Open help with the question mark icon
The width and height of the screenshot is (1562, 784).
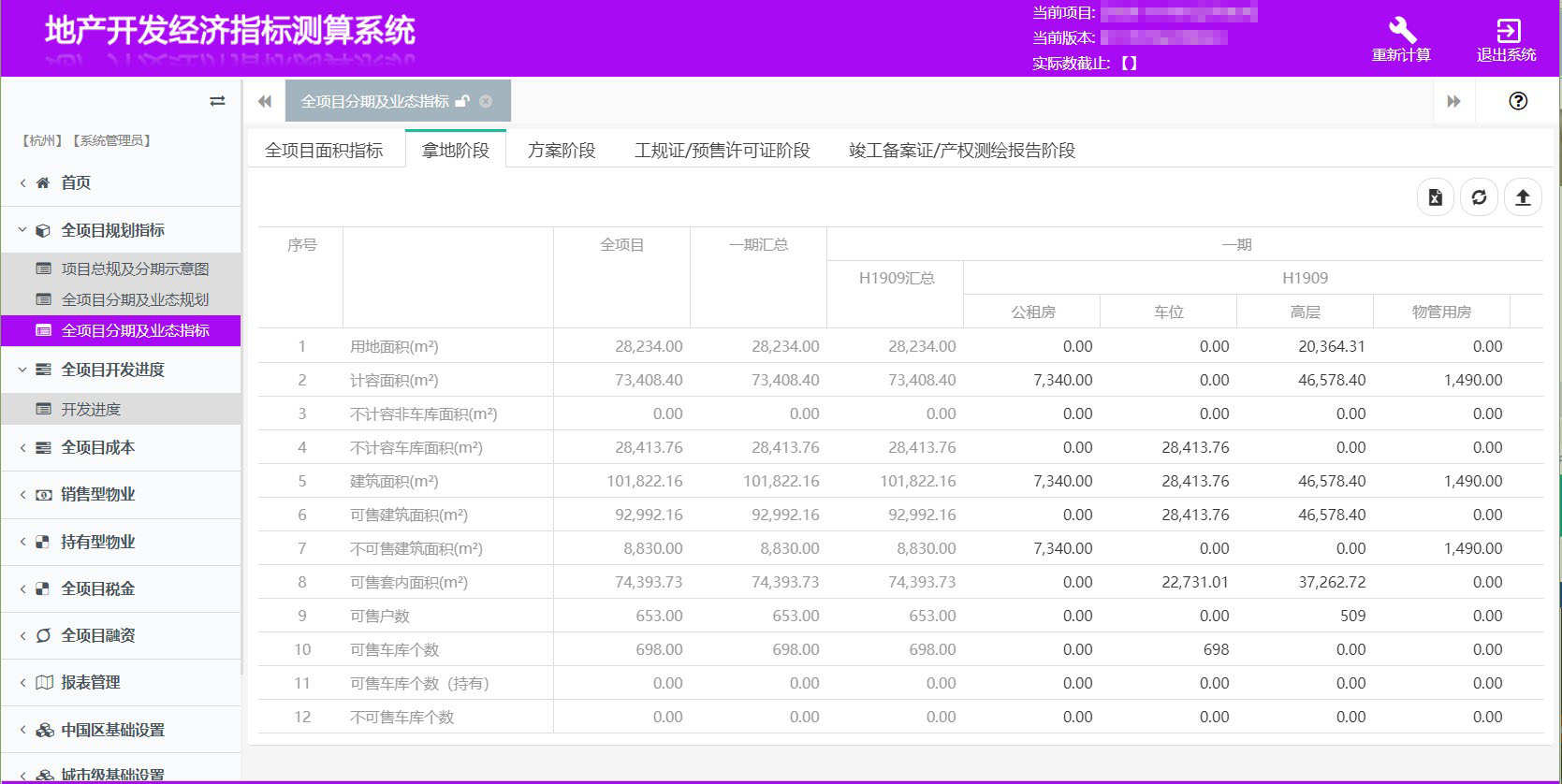click(x=1518, y=101)
